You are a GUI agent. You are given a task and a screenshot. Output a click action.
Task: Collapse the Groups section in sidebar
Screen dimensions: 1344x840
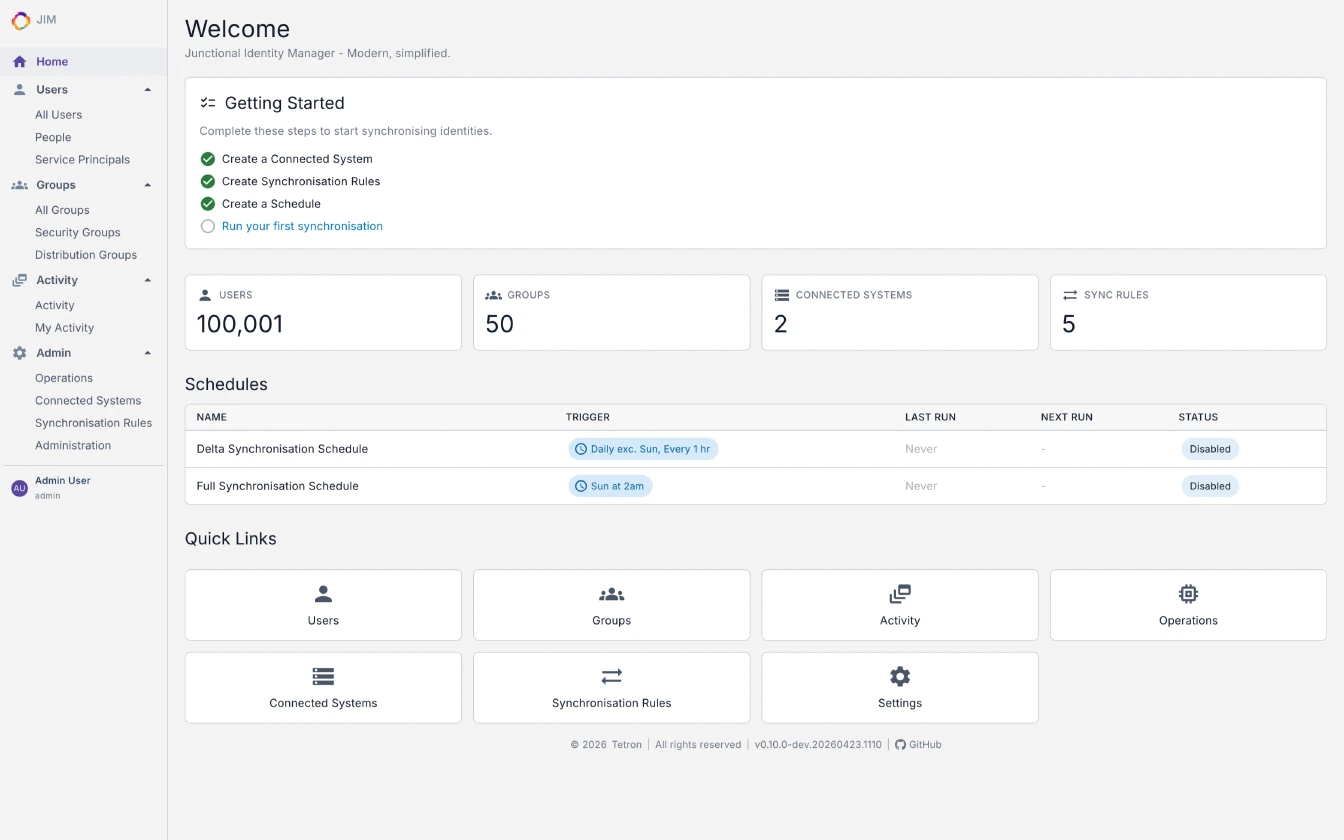click(148, 185)
